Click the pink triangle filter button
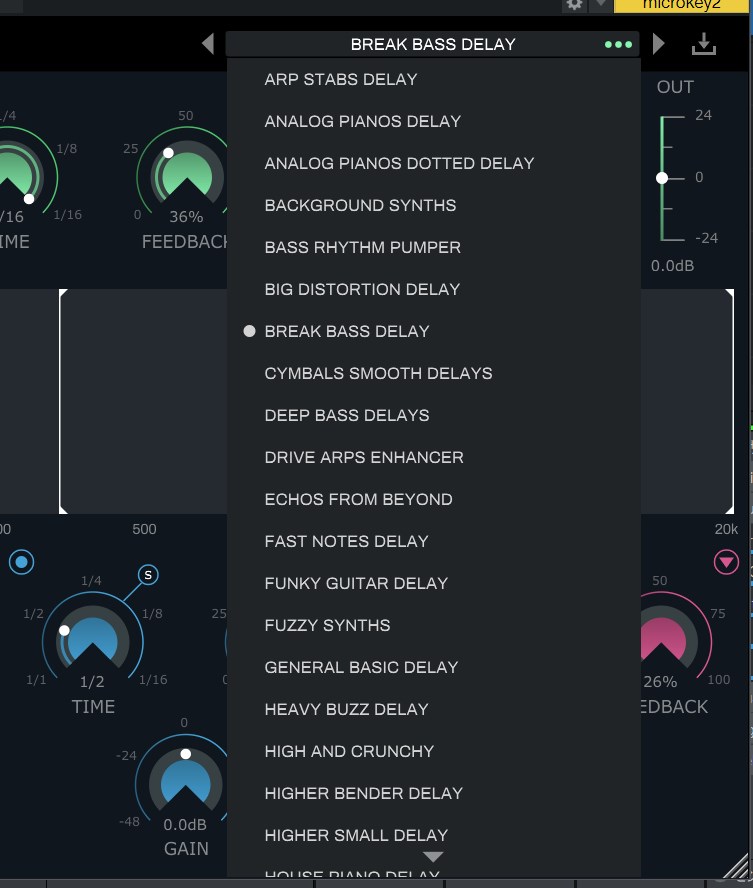Image resolution: width=753 pixels, height=888 pixels. point(726,563)
